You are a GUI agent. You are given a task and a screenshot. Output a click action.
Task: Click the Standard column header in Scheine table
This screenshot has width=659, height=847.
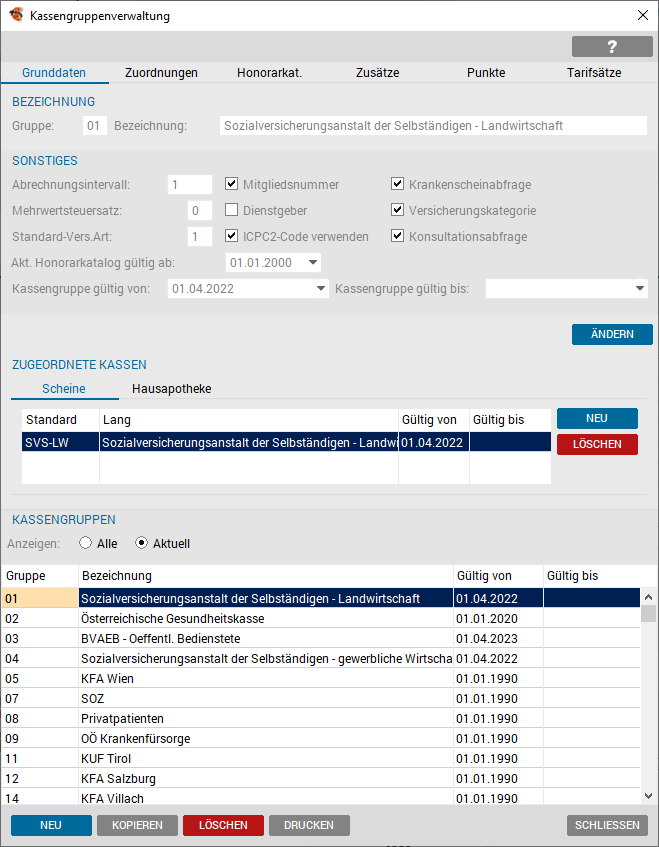(60, 420)
